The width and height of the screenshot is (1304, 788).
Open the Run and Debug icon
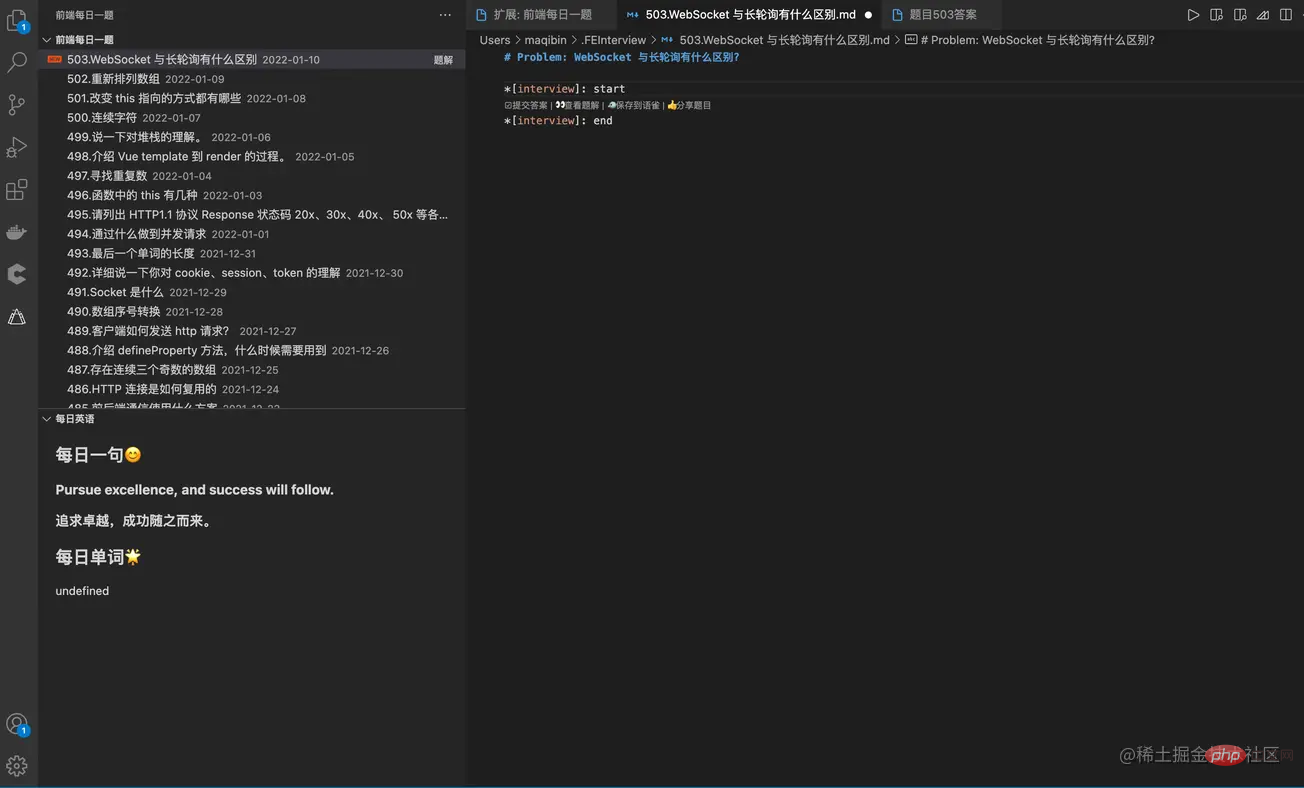click(16, 147)
